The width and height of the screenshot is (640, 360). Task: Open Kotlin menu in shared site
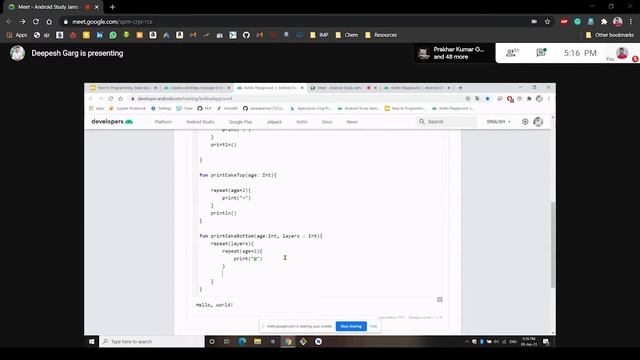pos(302,122)
